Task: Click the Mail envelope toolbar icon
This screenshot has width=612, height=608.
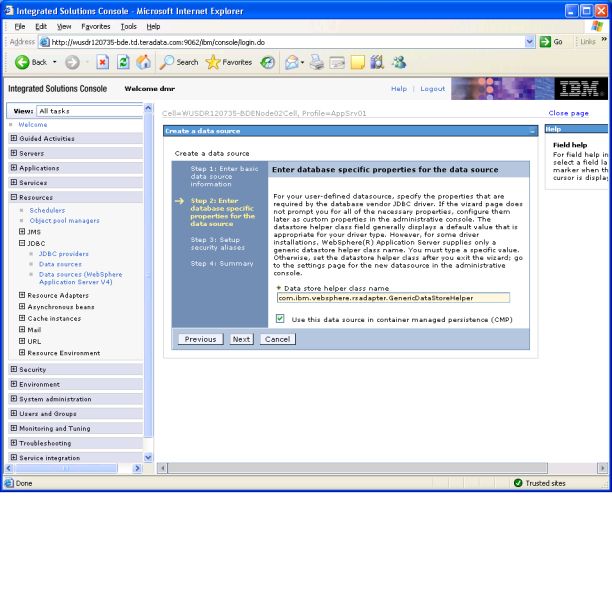Action: [x=292, y=62]
